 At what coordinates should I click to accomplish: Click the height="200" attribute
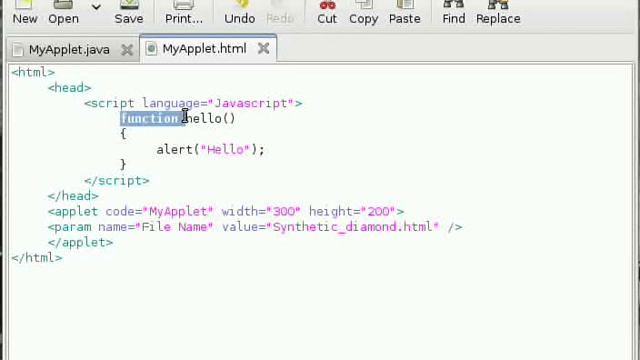pos(352,212)
